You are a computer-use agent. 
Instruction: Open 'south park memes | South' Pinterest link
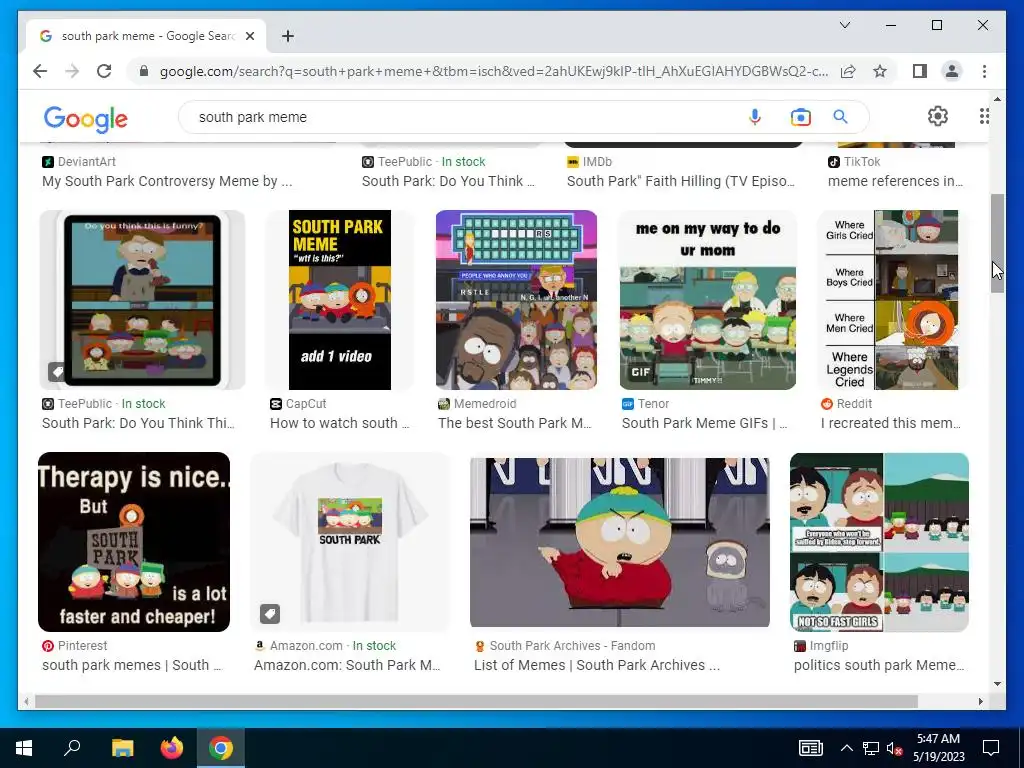(x=132, y=665)
